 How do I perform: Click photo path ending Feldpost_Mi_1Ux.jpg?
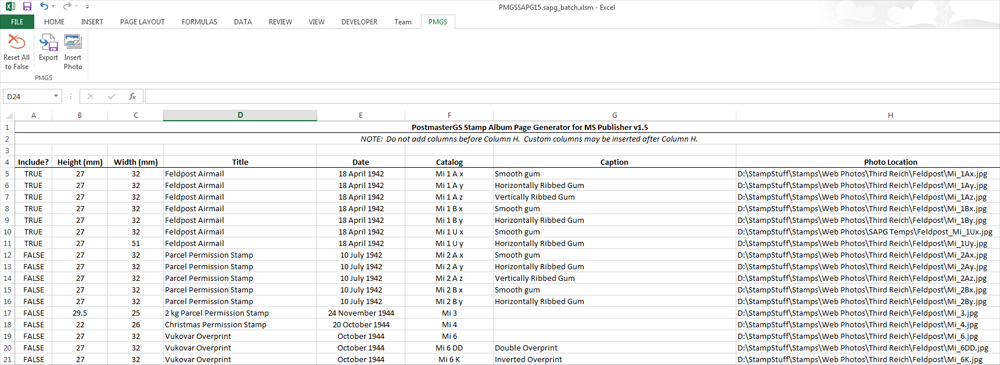[x=867, y=232]
